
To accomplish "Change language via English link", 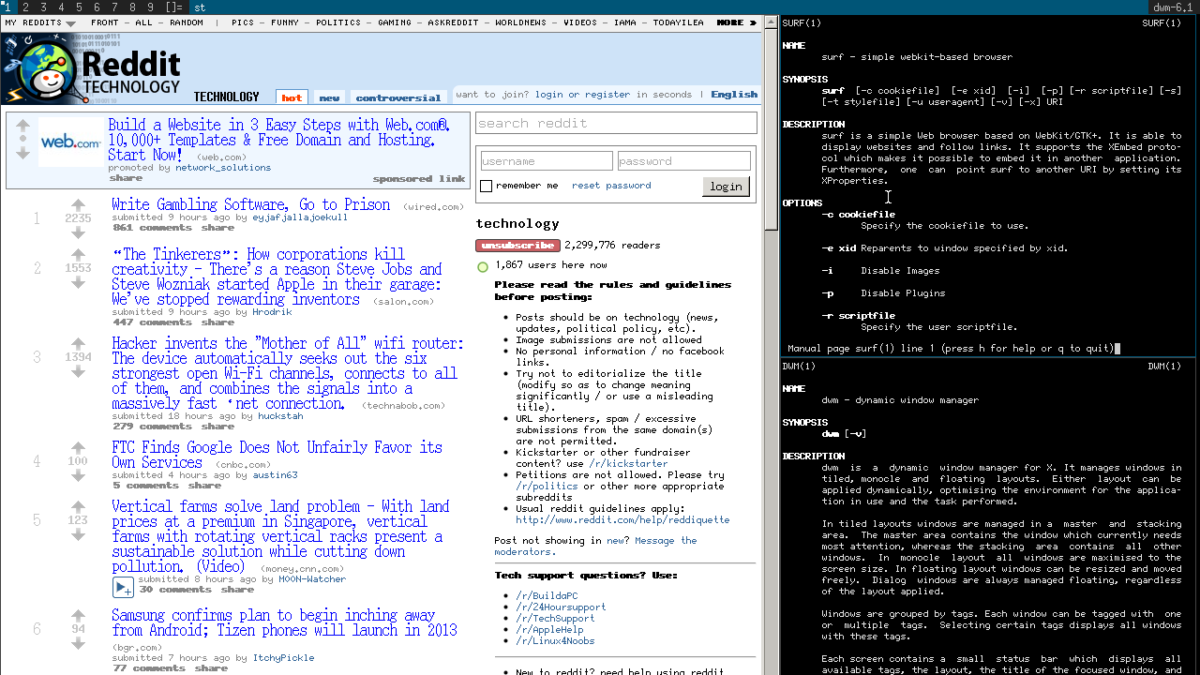I will 734,95.
